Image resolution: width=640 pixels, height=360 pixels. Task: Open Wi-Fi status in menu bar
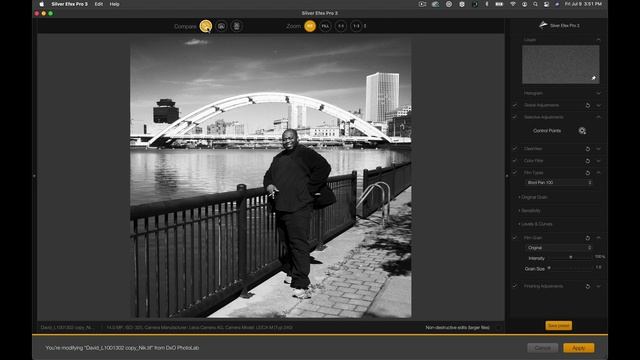point(513,4)
